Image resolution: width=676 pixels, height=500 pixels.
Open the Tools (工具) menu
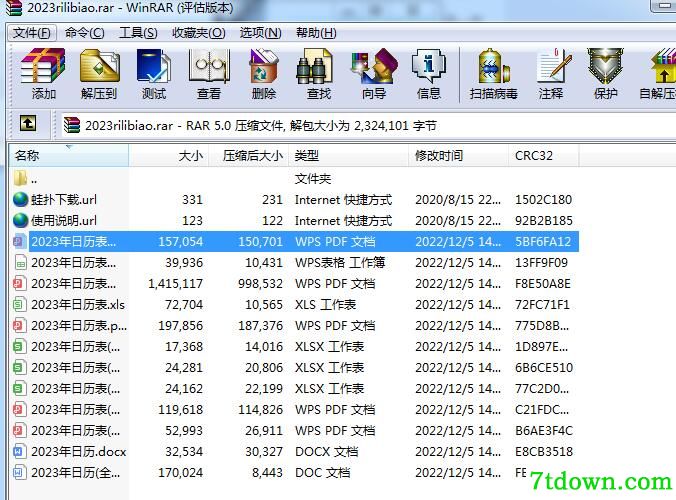click(138, 33)
